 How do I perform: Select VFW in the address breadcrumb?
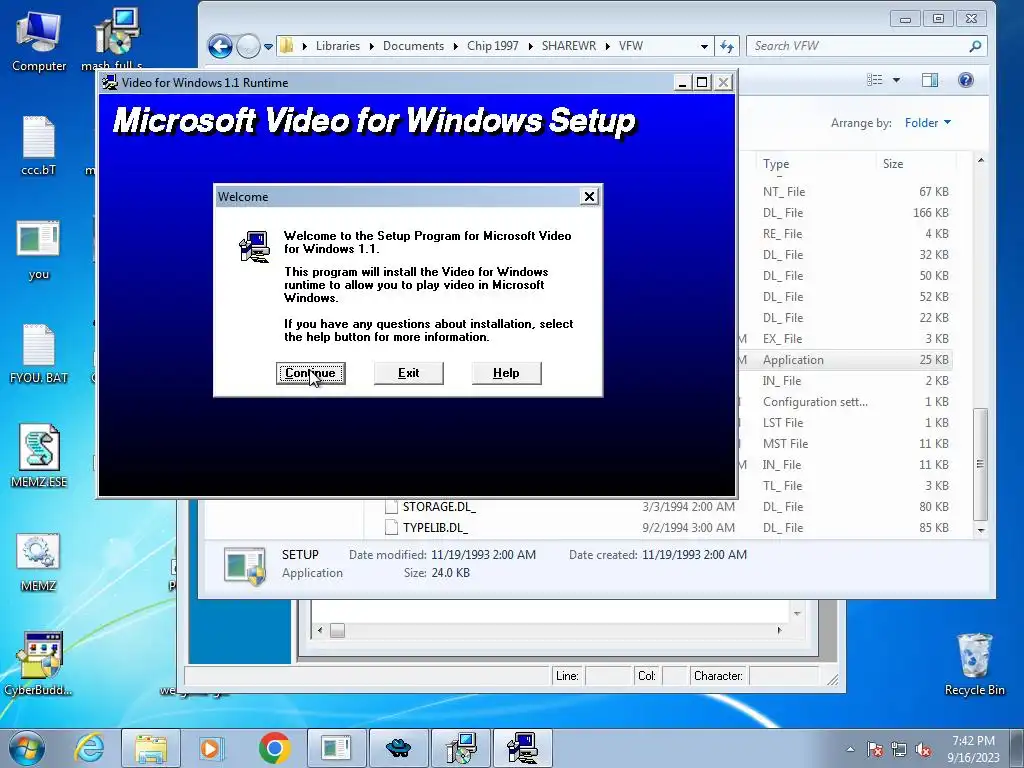tap(631, 46)
